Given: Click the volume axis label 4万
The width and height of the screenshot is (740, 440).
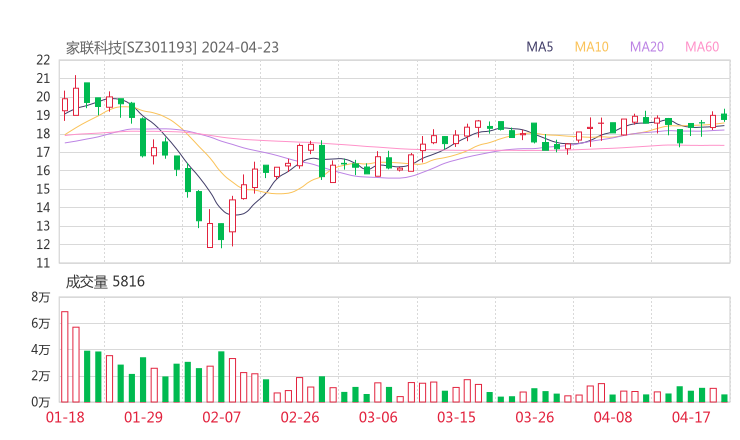Looking at the screenshot, I should coord(41,350).
